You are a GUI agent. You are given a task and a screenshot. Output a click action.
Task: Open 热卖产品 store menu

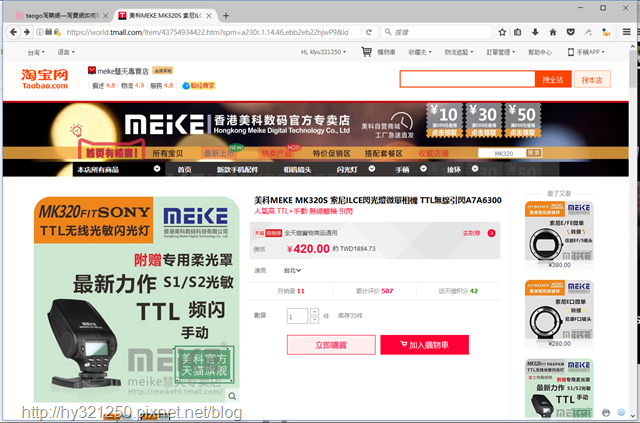pos(277,154)
